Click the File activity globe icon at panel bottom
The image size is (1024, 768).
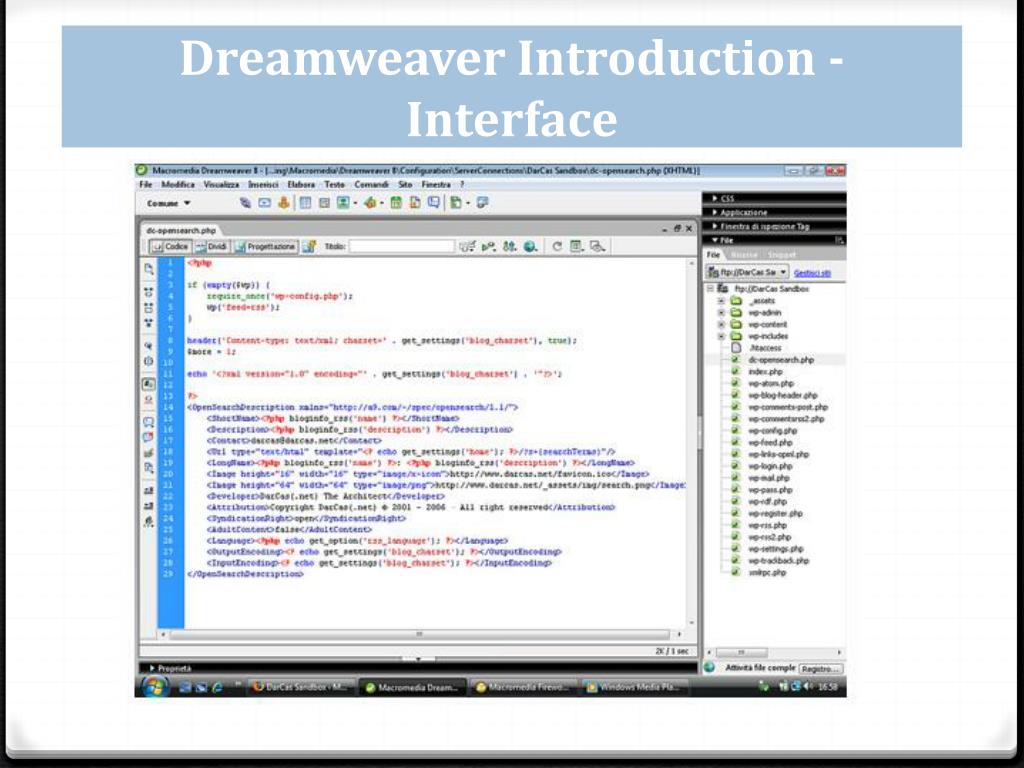(710, 667)
